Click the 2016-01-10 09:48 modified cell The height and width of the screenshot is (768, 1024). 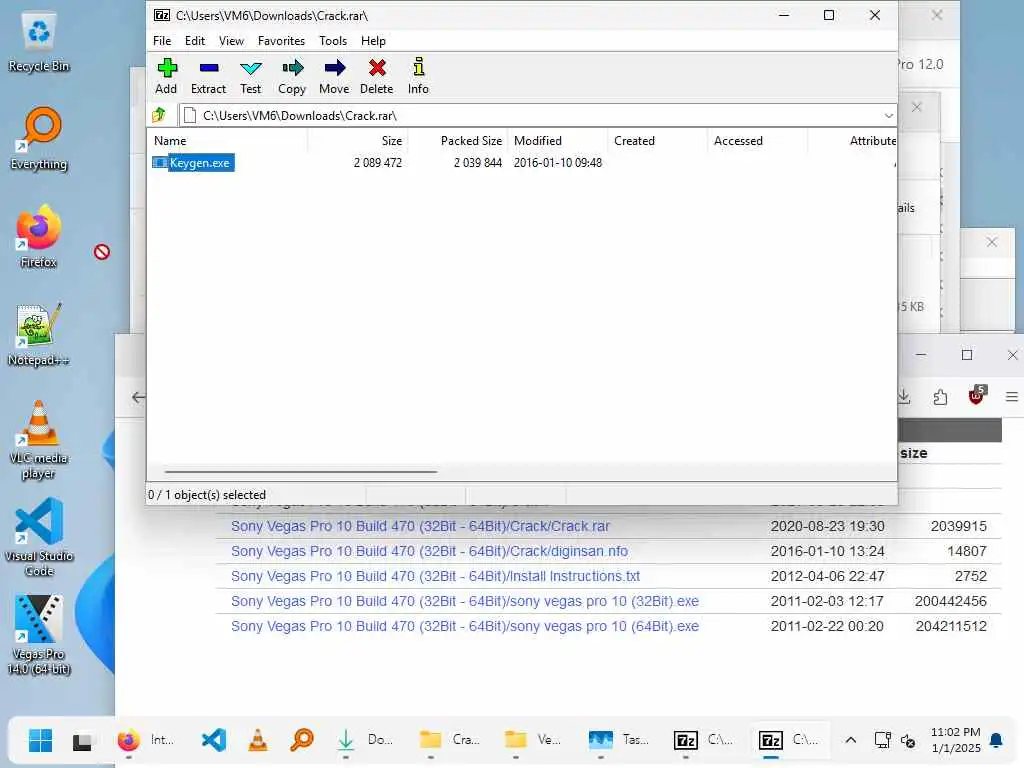point(558,163)
